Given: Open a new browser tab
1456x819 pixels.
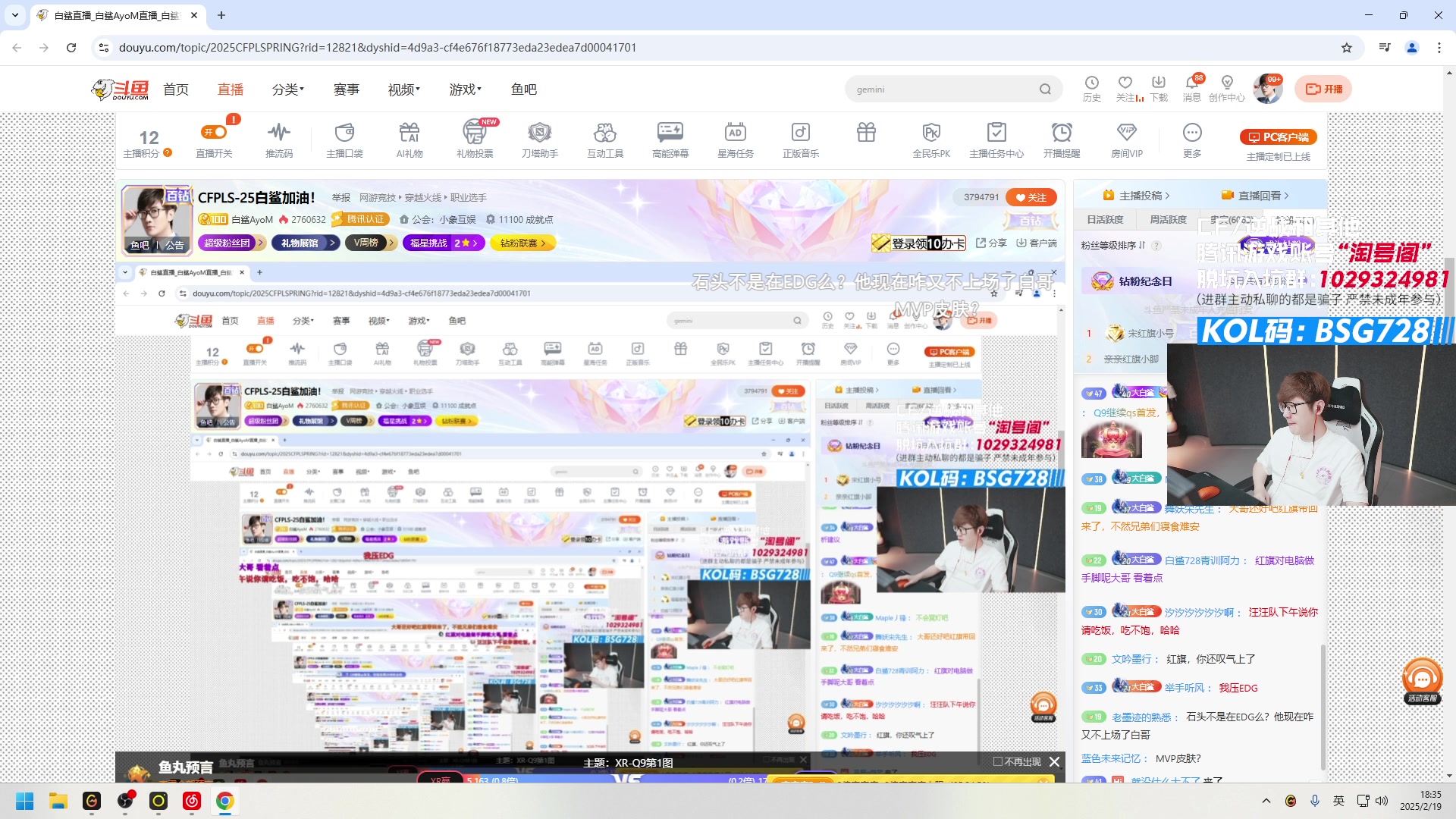Looking at the screenshot, I should (x=221, y=15).
